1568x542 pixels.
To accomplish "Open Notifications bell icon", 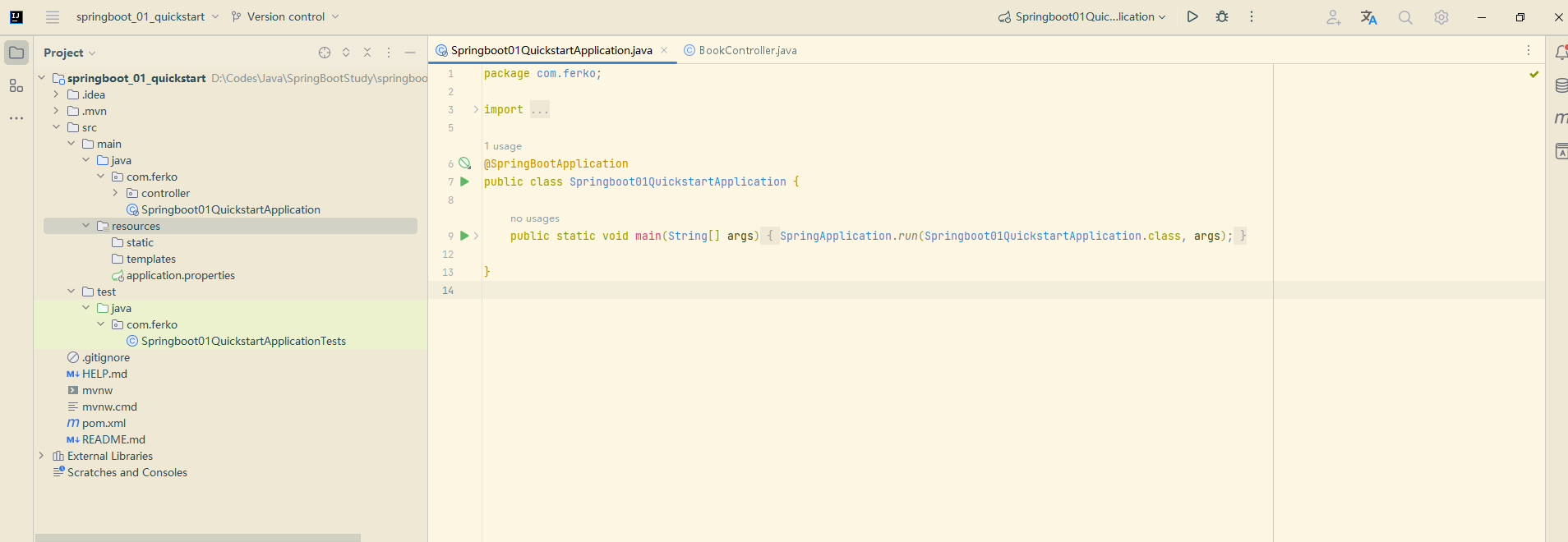I will pos(1561,53).
